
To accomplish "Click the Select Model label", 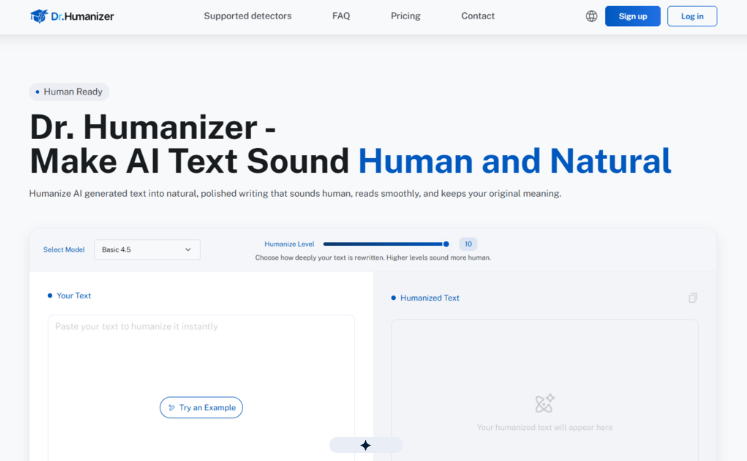I will [x=64, y=250].
